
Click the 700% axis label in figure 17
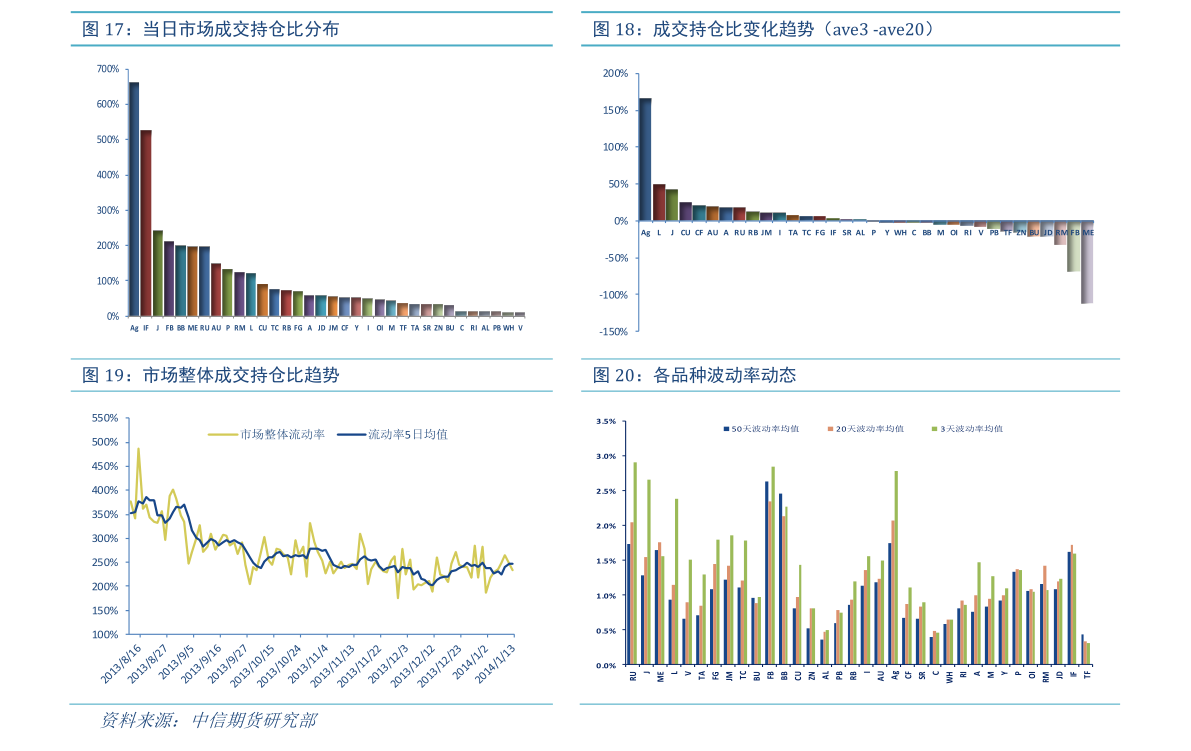(108, 69)
